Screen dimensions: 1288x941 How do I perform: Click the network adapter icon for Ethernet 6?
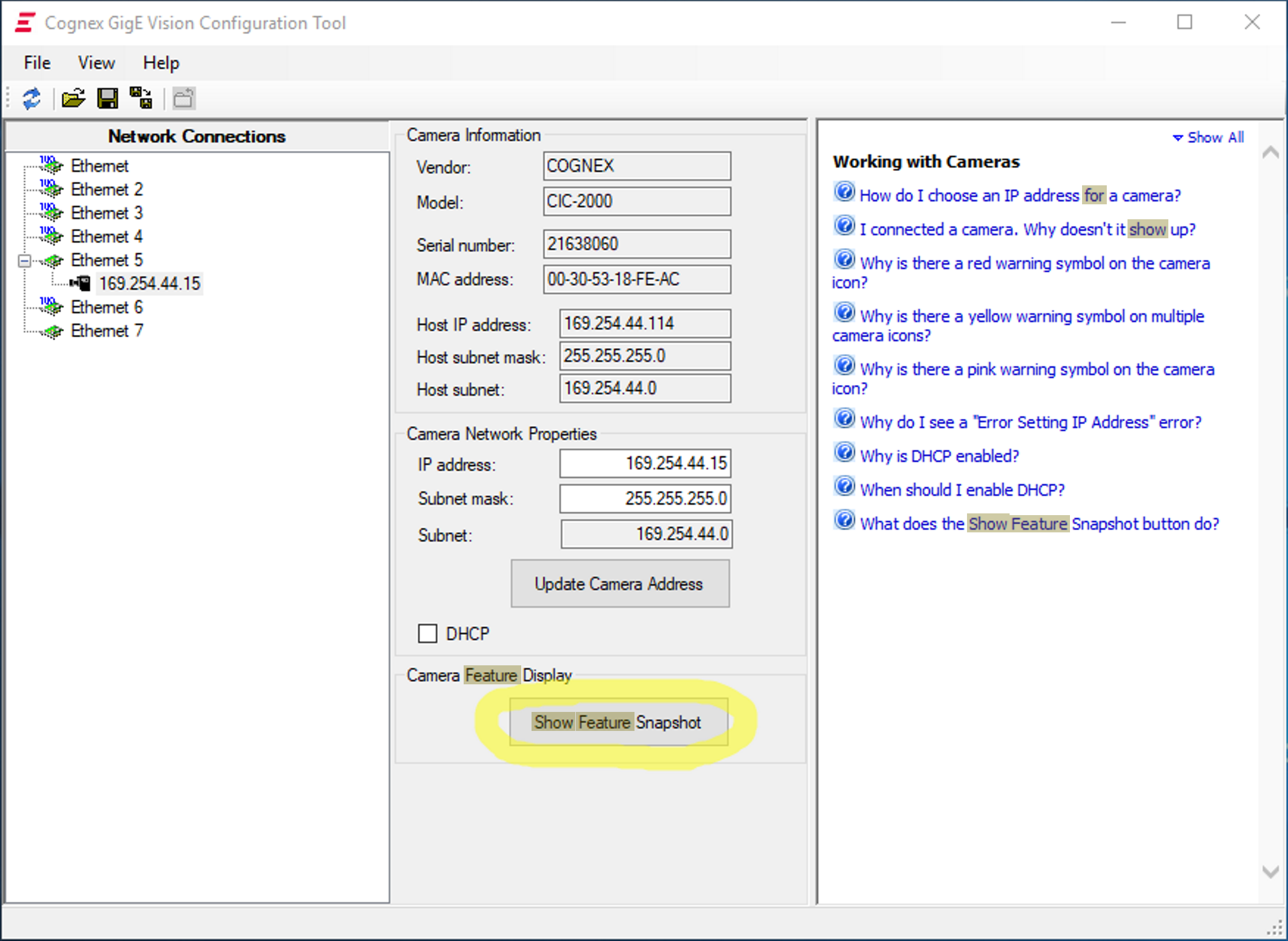coord(52,307)
